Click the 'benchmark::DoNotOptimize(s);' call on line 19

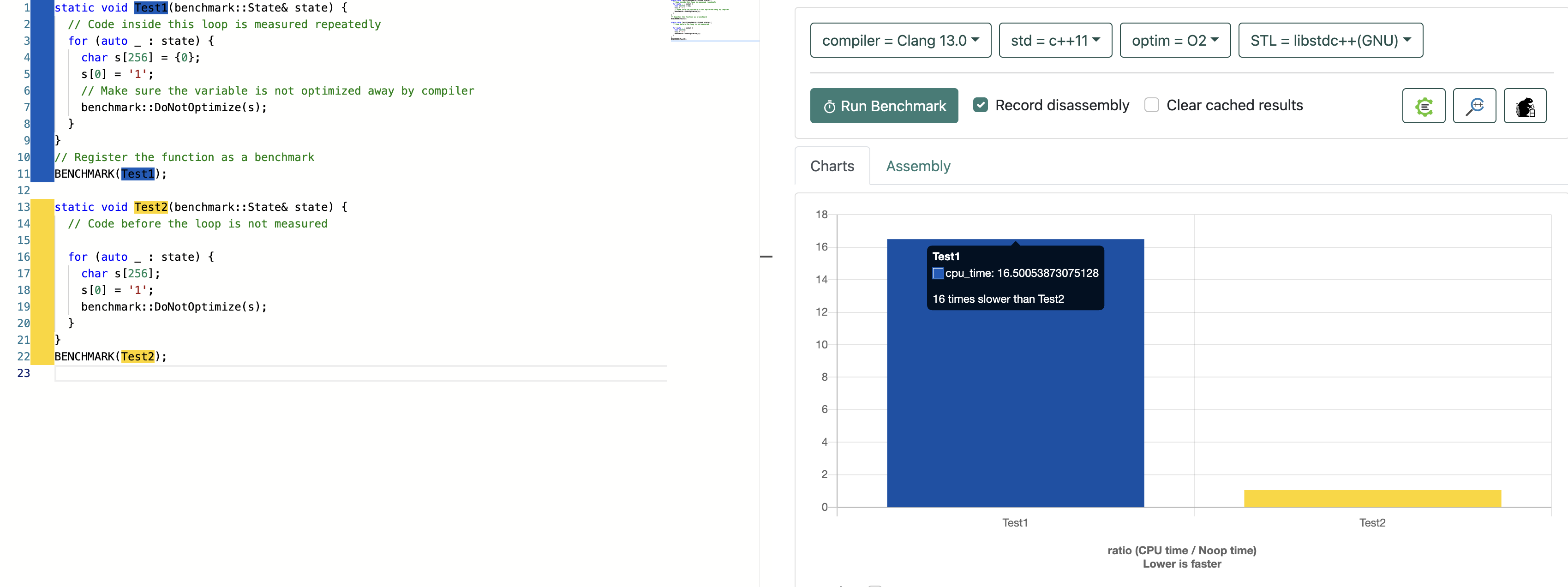174,307
